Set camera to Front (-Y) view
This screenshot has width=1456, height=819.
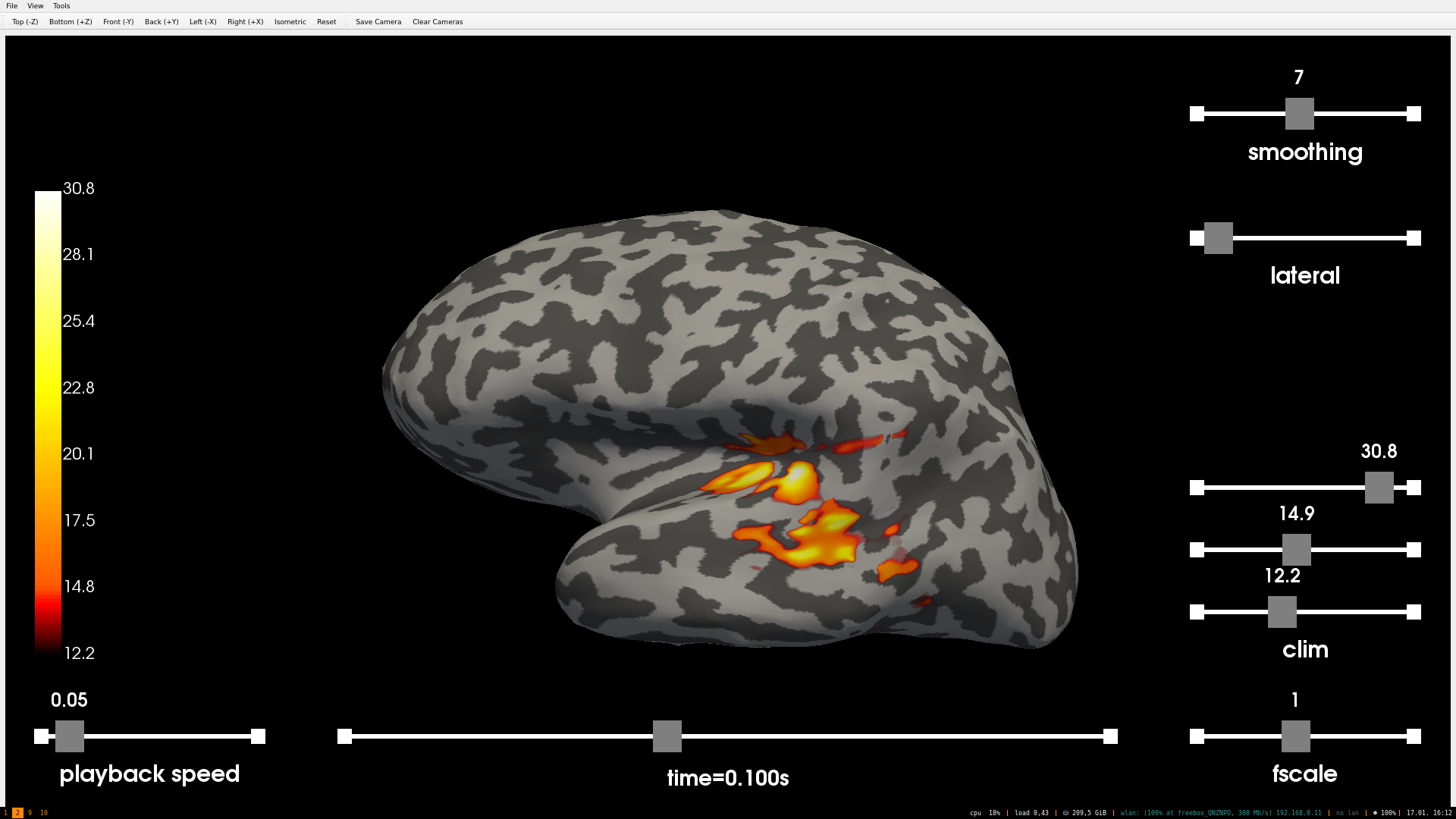pyautogui.click(x=118, y=22)
